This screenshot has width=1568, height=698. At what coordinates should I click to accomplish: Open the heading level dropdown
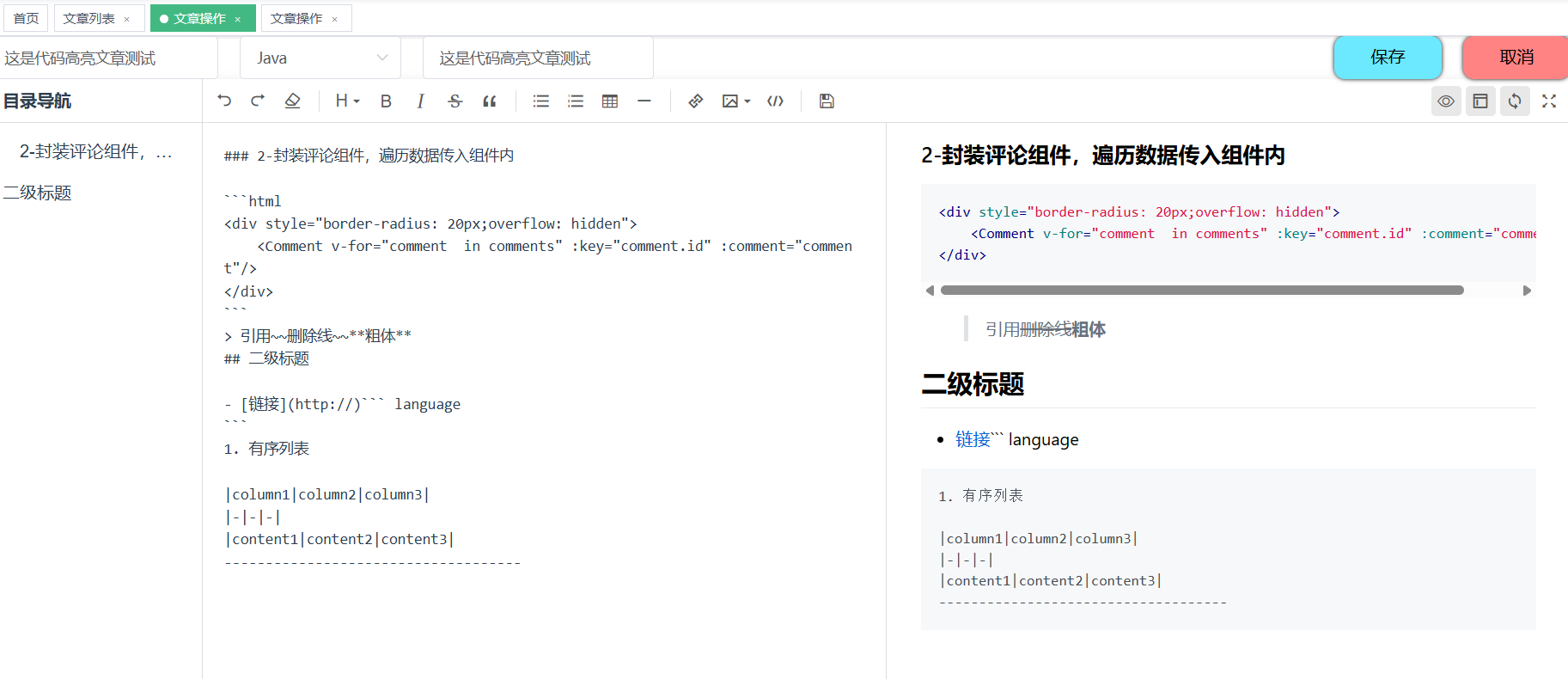pyautogui.click(x=347, y=101)
